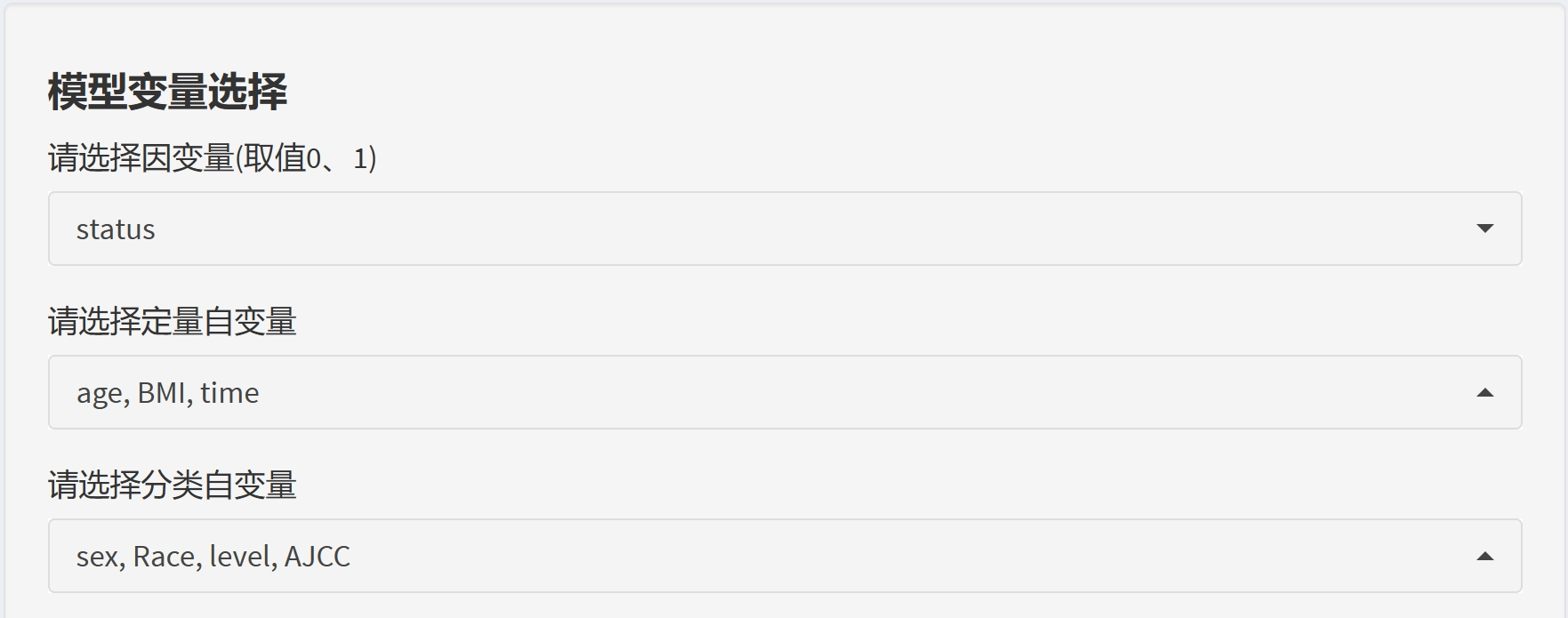Collapse the 定量自变量 select via its caret
The image size is (1568, 618).
tap(1484, 392)
